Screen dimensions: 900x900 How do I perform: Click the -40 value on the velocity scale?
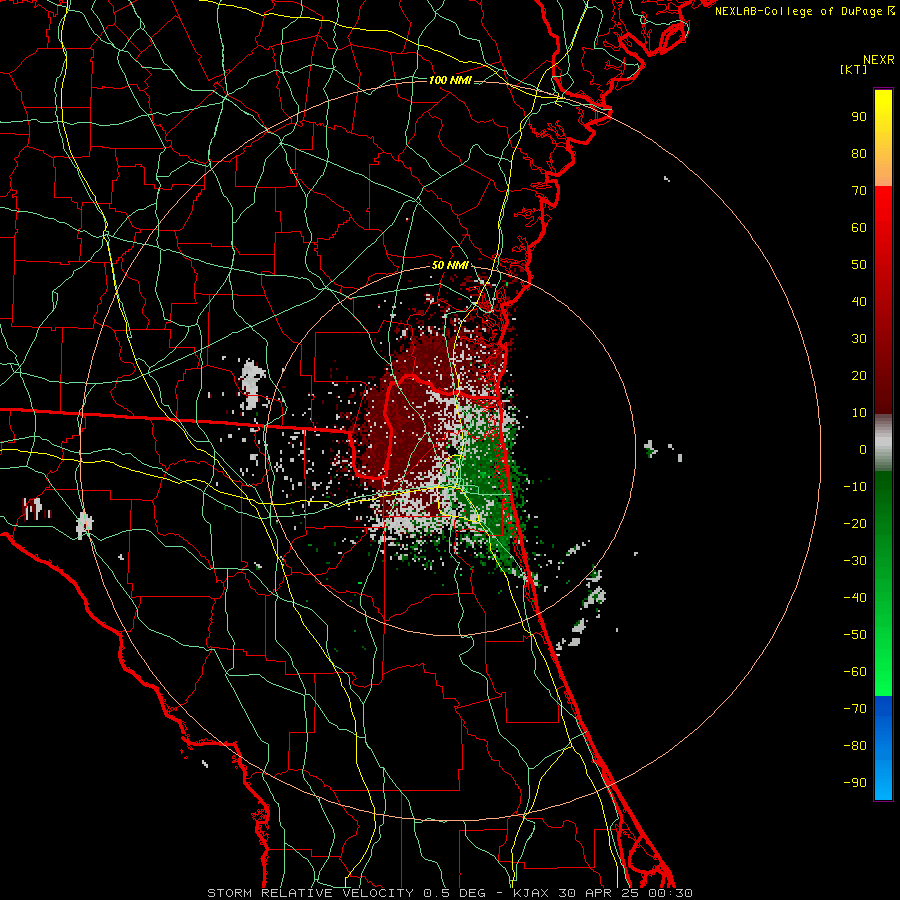click(x=855, y=598)
